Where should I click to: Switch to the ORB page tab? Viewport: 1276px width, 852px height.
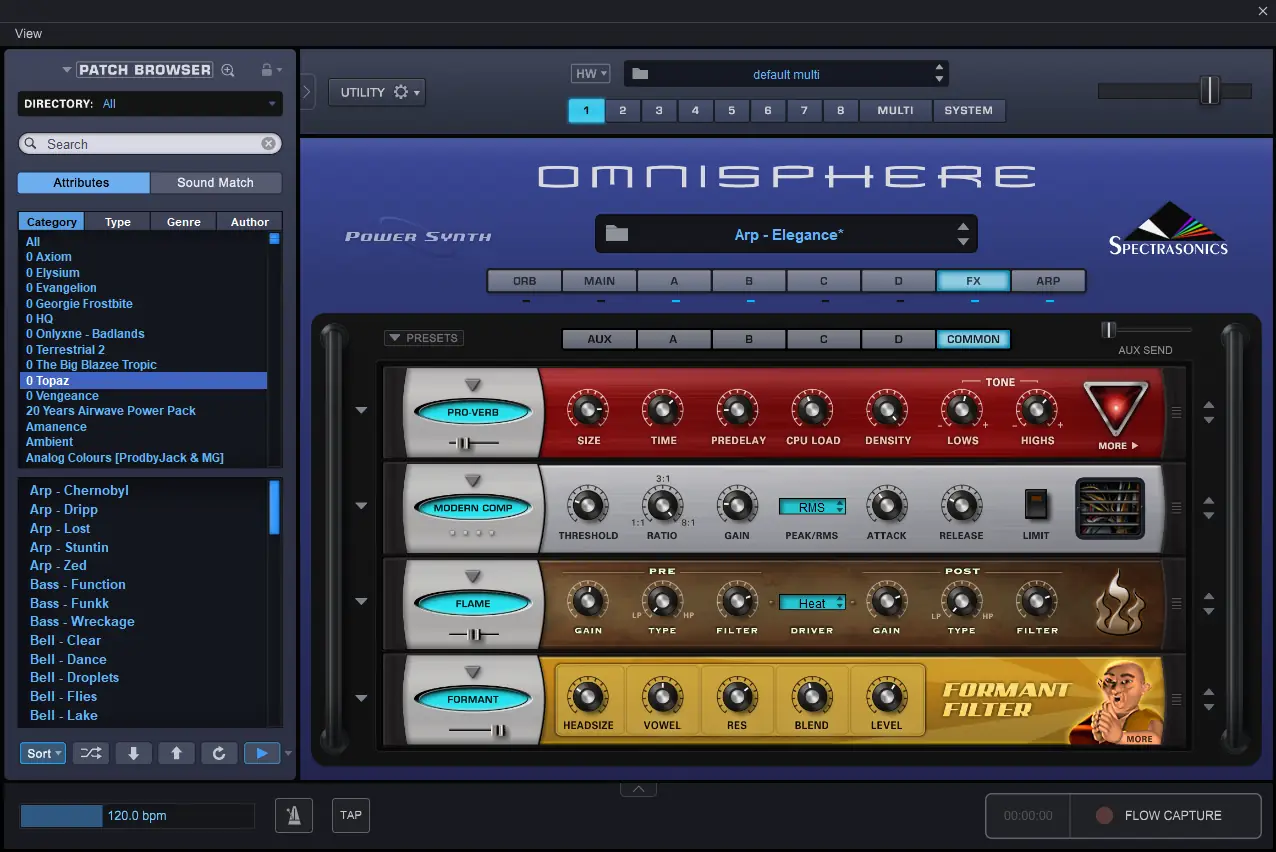tap(524, 281)
